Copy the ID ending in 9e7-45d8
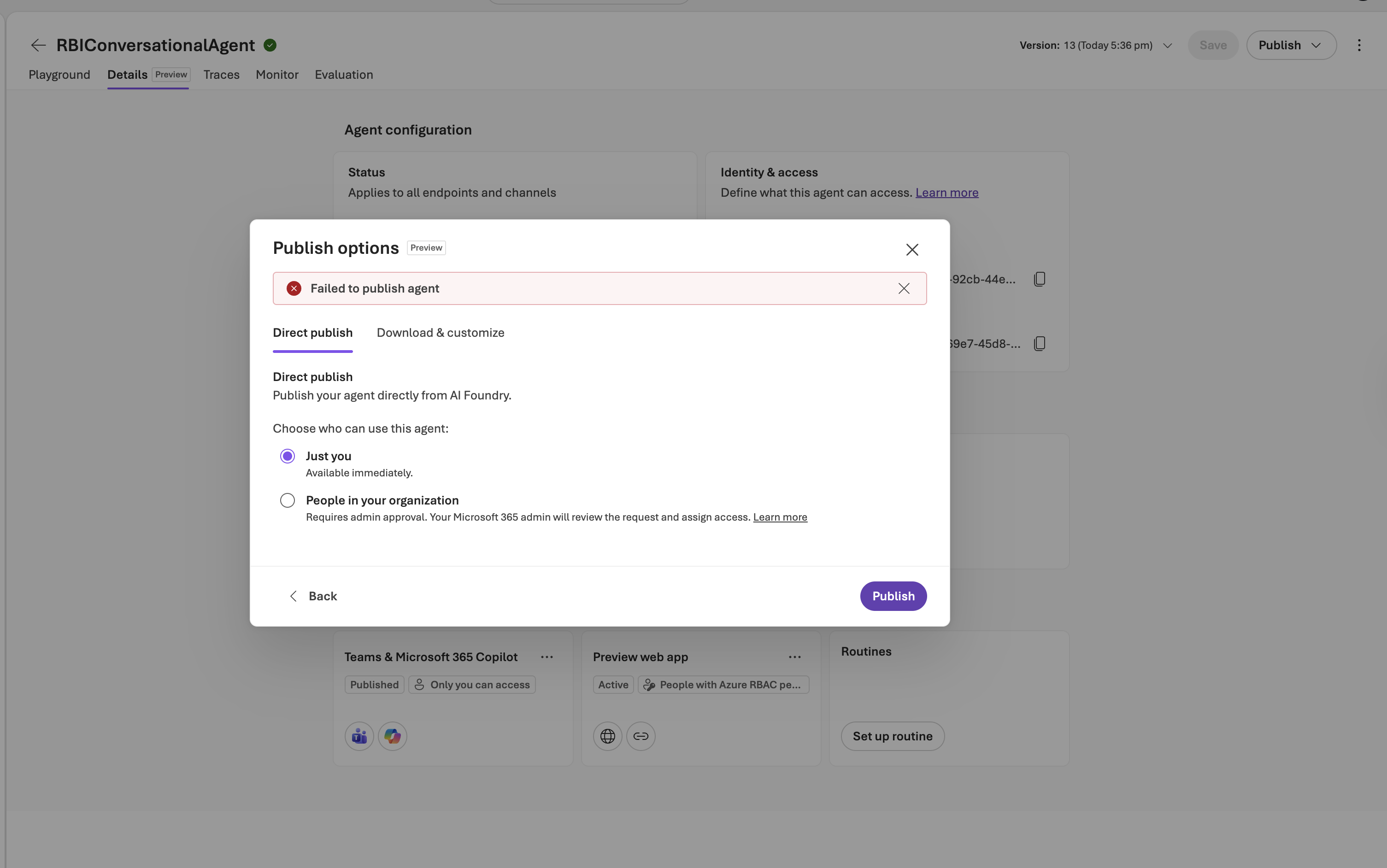Viewport: 1387px width, 868px height. pyautogui.click(x=1040, y=344)
